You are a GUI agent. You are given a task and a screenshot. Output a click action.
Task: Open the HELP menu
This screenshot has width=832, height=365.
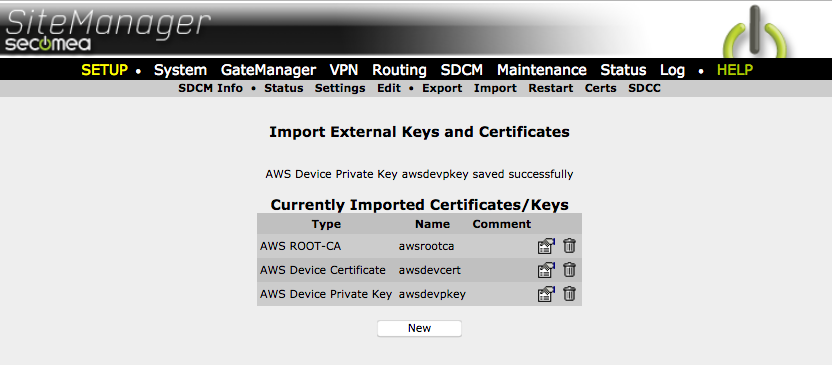coord(735,70)
